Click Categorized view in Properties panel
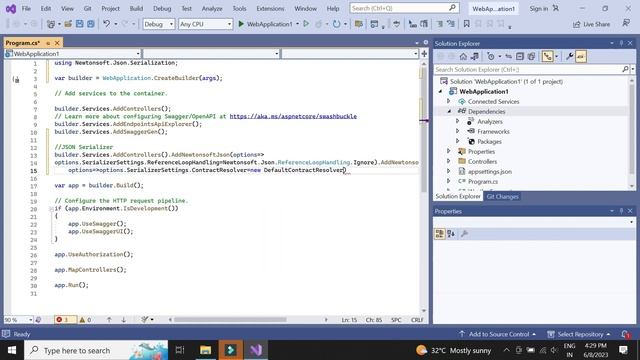The height and width of the screenshot is (360, 640). coord(440,233)
